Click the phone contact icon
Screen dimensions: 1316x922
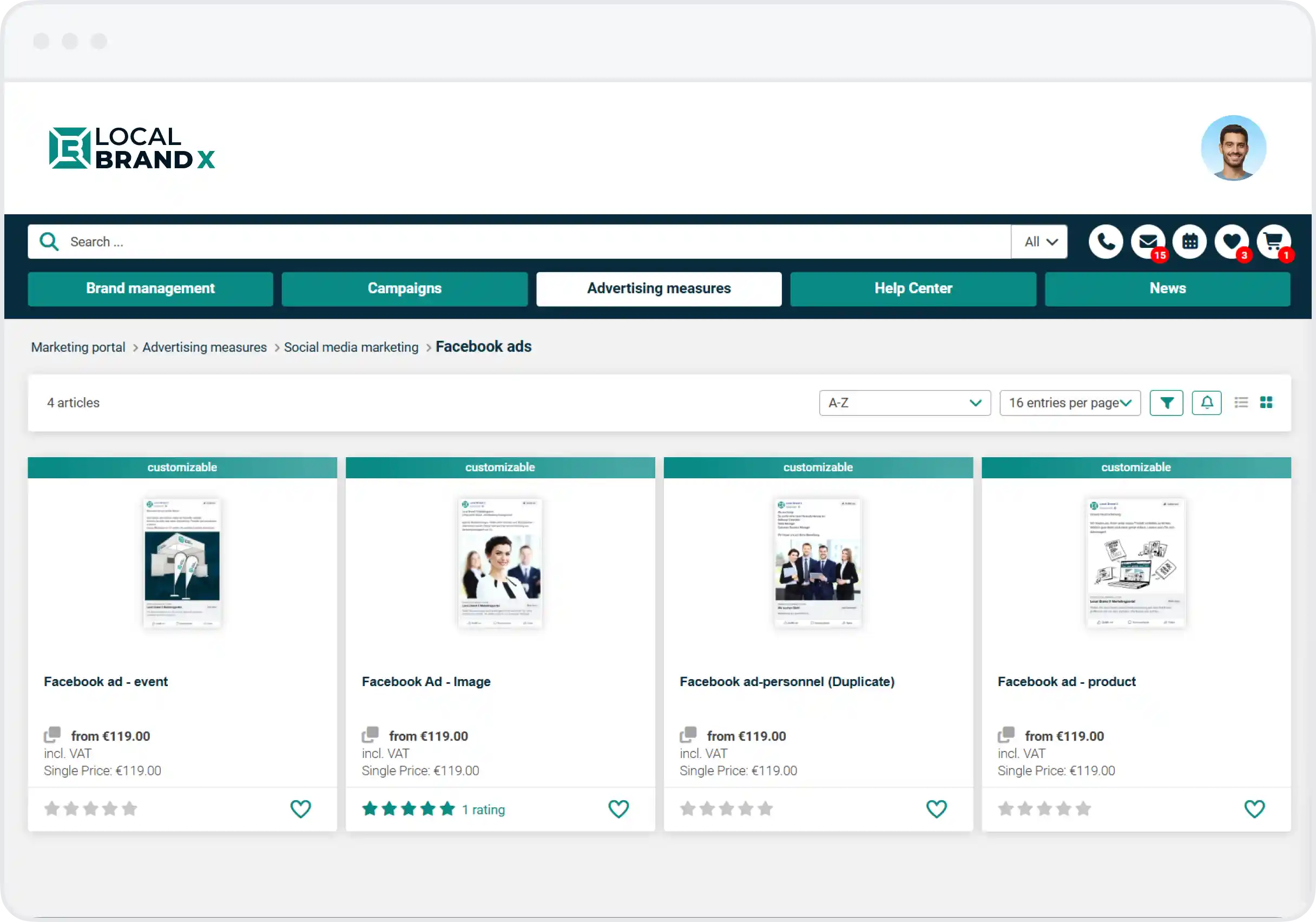1105,242
